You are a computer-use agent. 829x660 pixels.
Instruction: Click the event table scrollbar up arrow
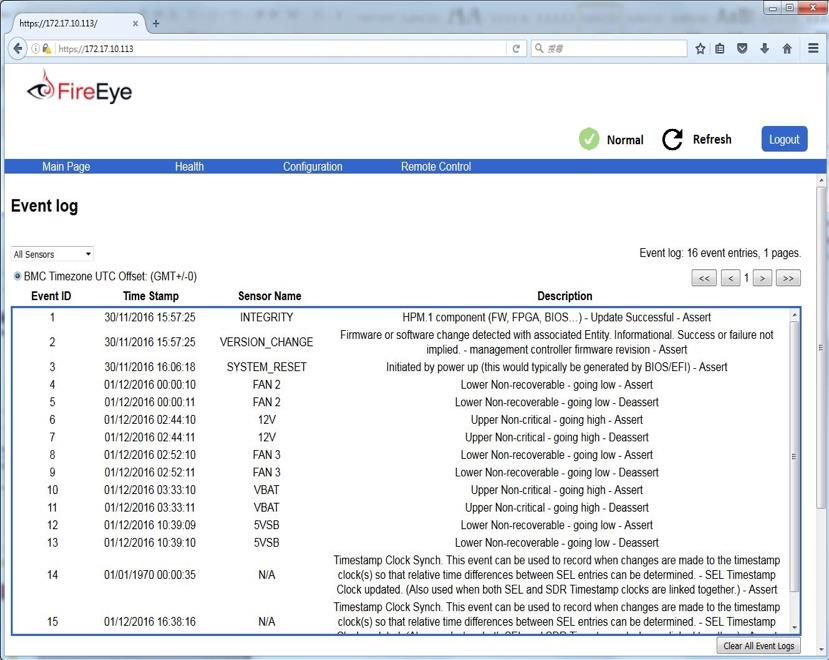tap(794, 315)
